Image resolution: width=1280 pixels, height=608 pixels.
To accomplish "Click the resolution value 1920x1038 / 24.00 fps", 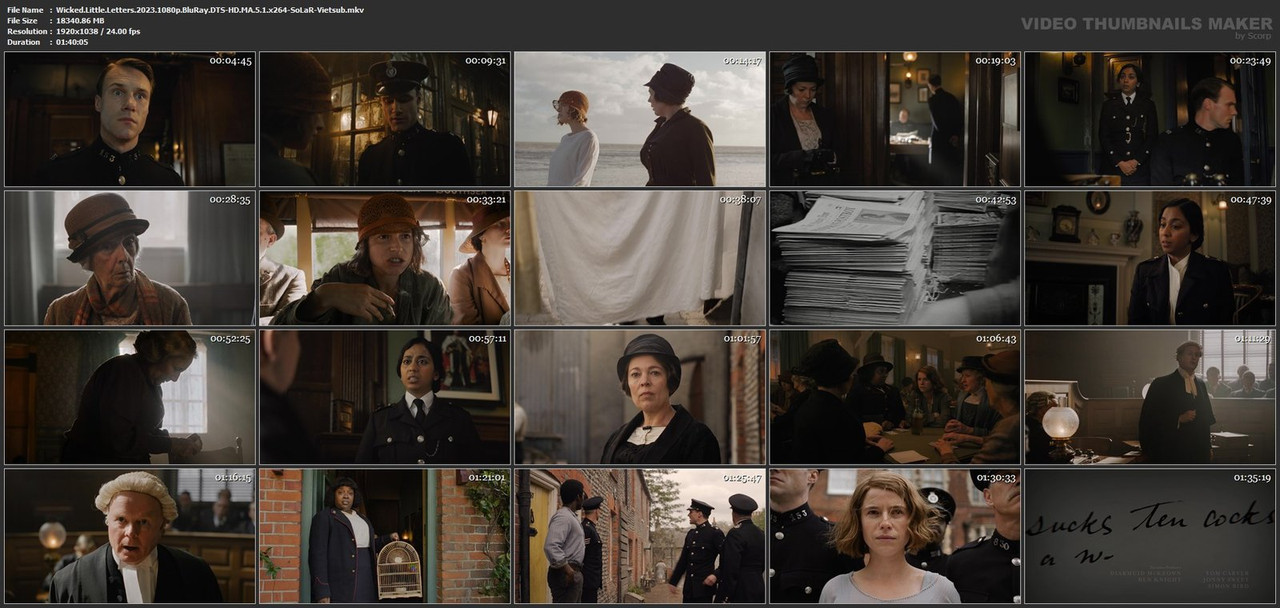I will pyautogui.click(x=98, y=31).
